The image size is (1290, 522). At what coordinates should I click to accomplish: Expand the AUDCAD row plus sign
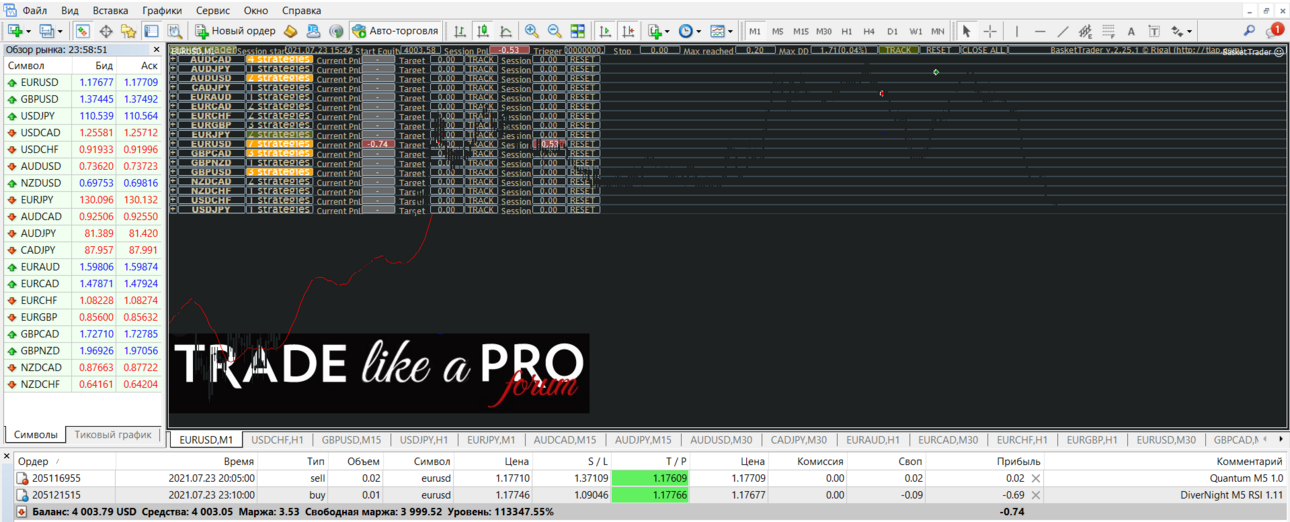pos(174,60)
